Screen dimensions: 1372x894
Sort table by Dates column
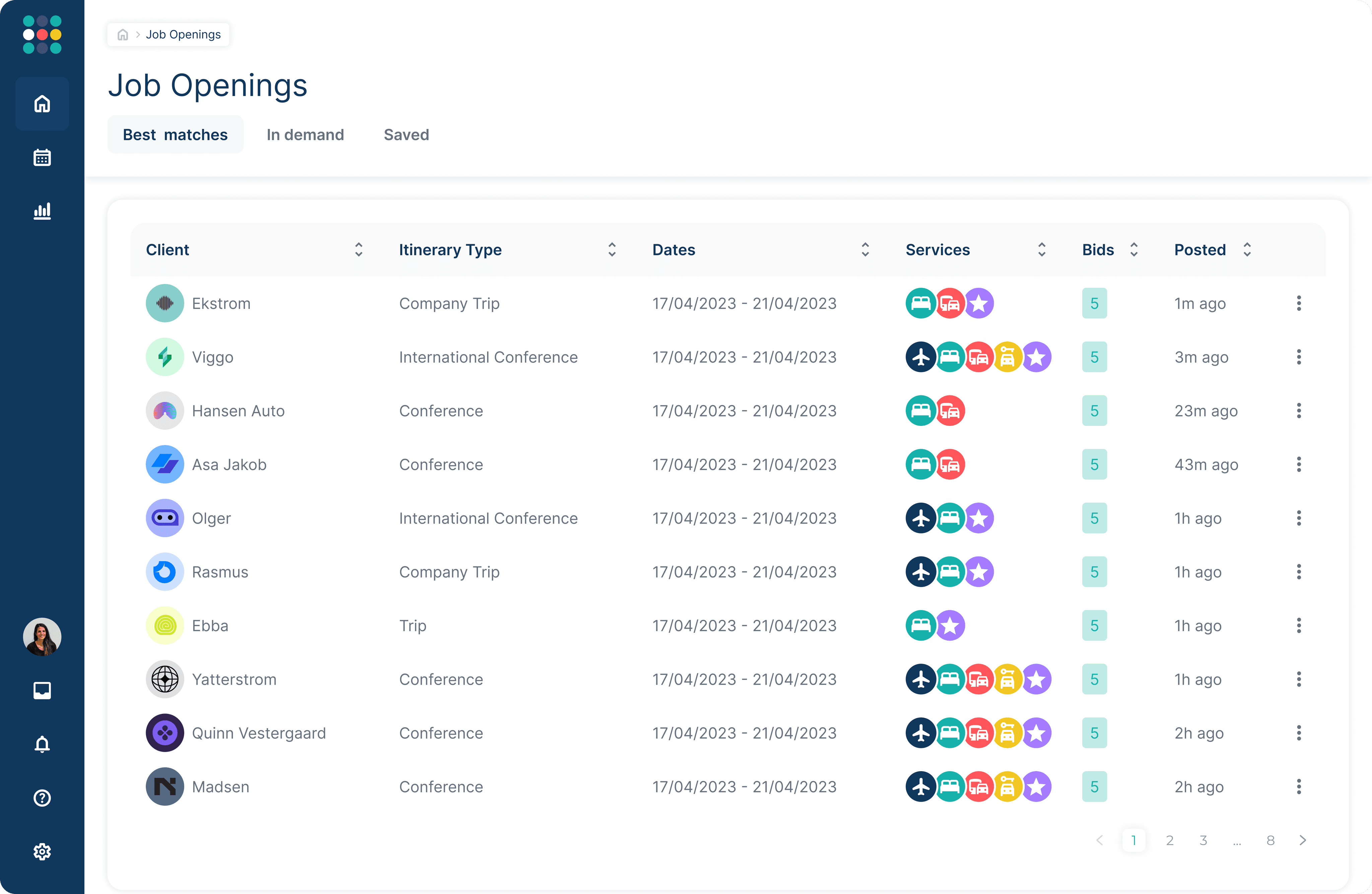tap(865, 249)
